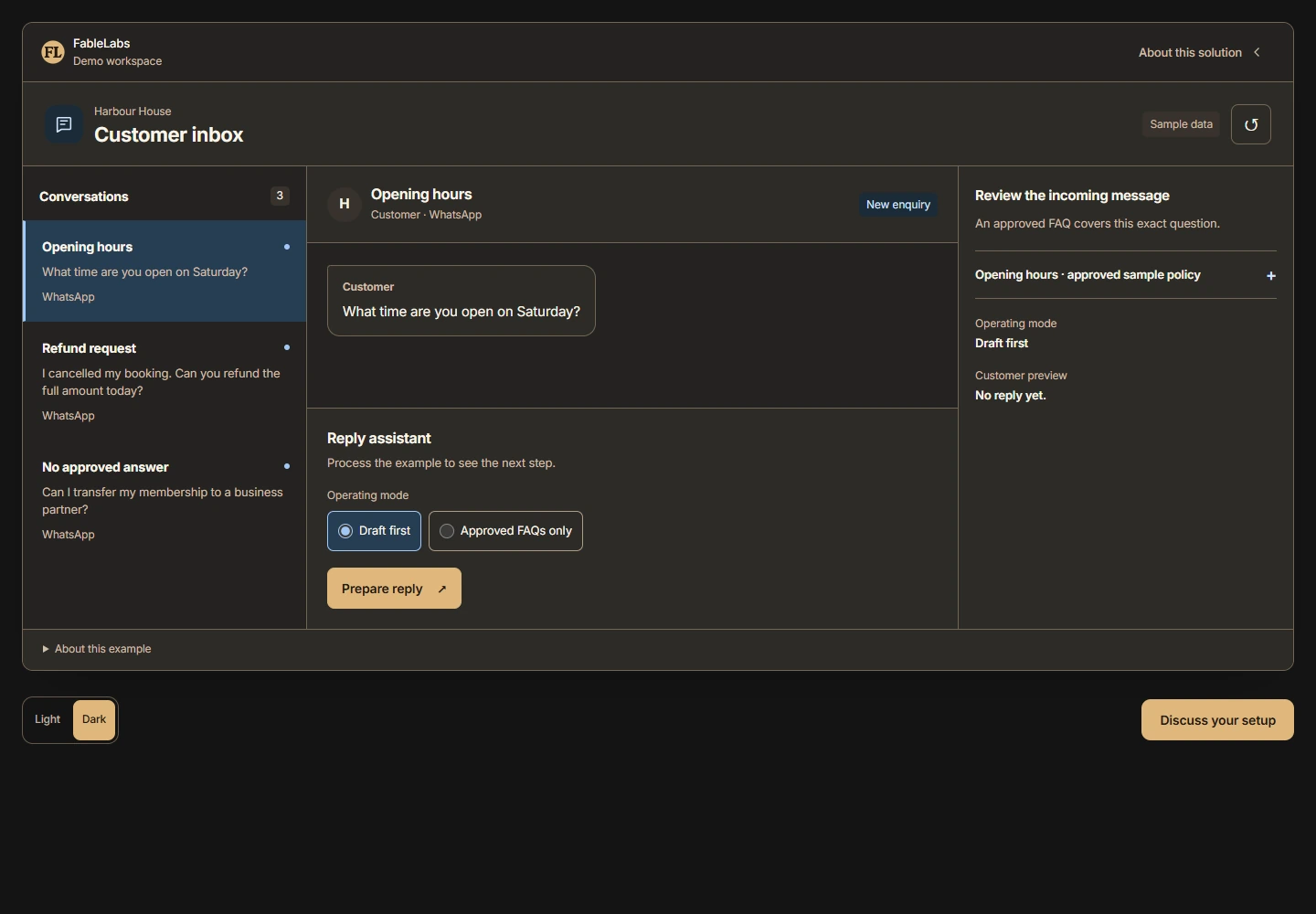Viewport: 1316px width, 914px height.
Task: Click the Sample data badge
Action: coord(1181,124)
